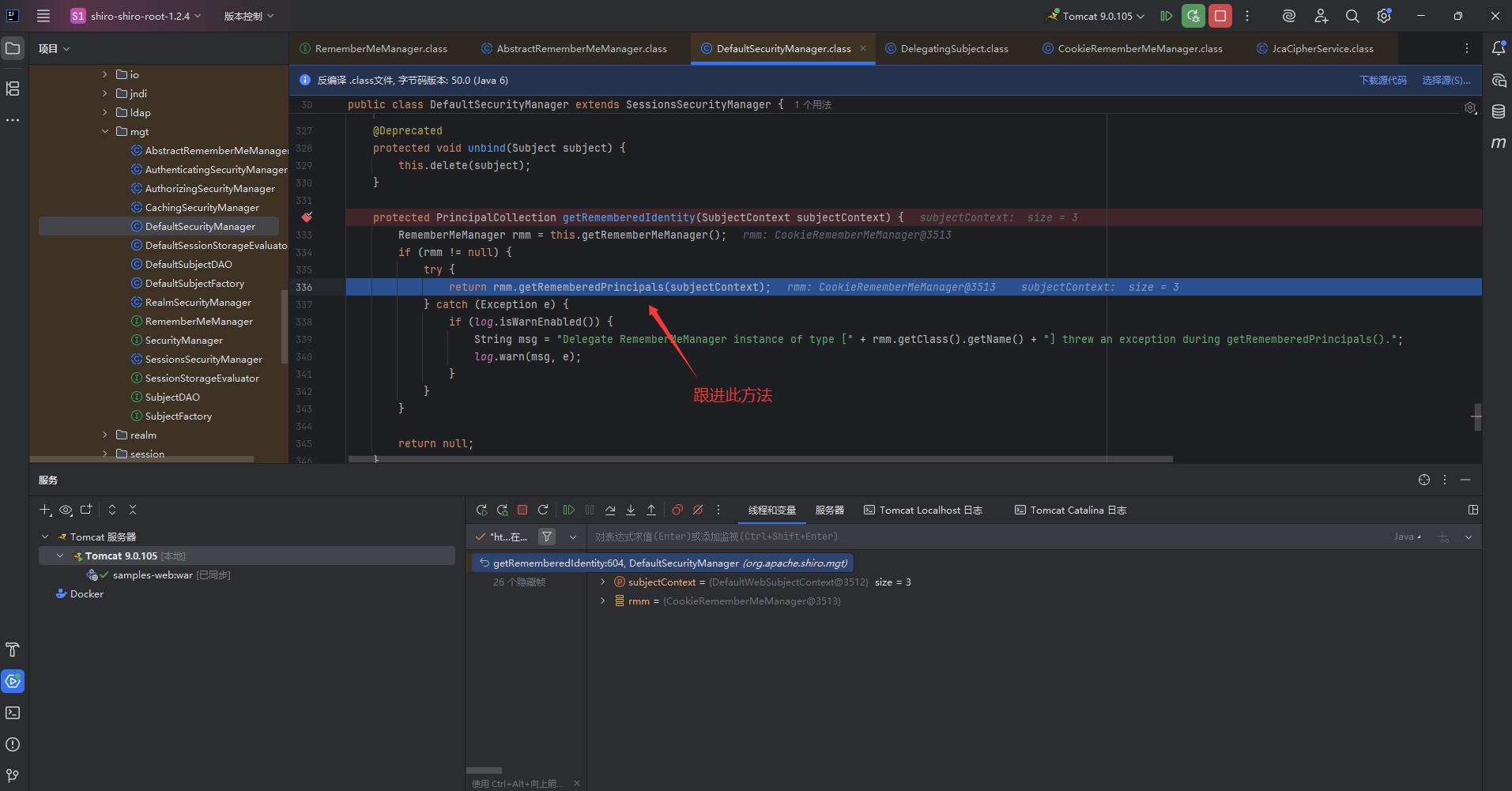Toggle Mute Breakpoints in debugger toolbar

(x=698, y=510)
